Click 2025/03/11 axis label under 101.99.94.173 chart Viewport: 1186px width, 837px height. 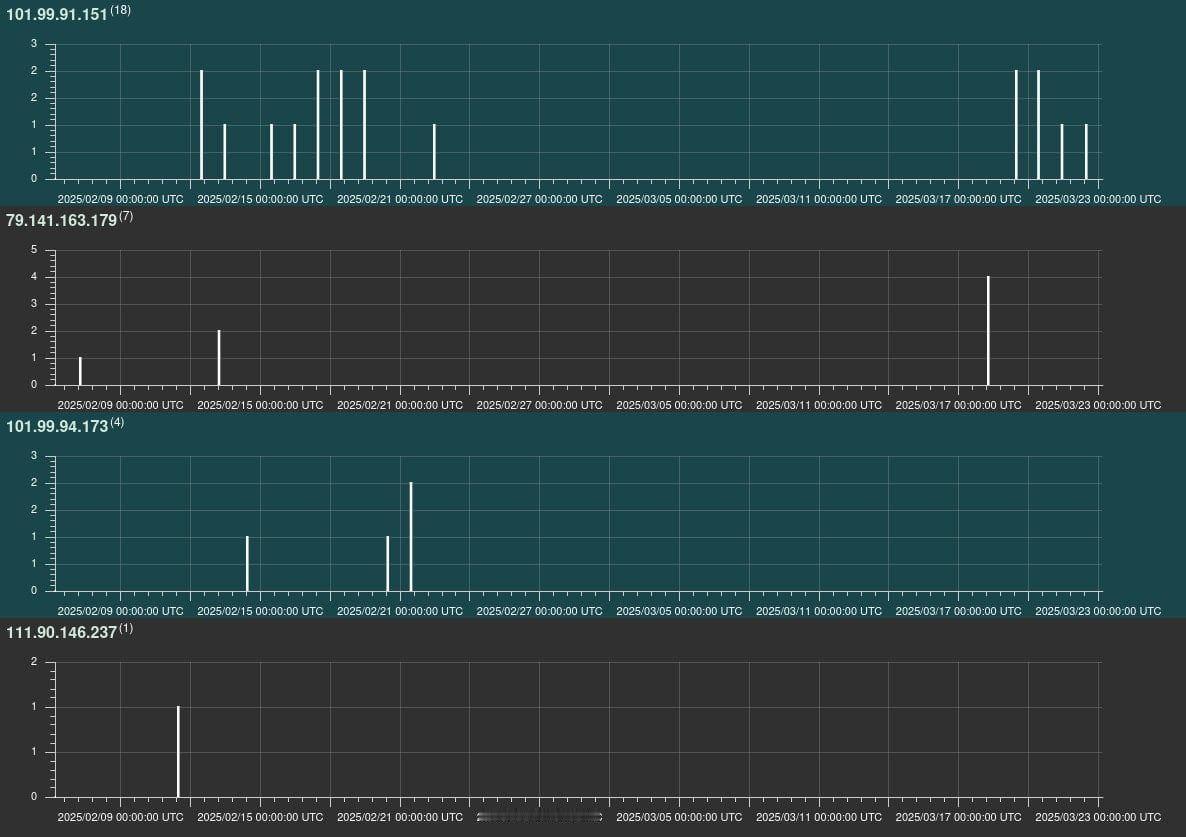pyautogui.click(x=818, y=611)
